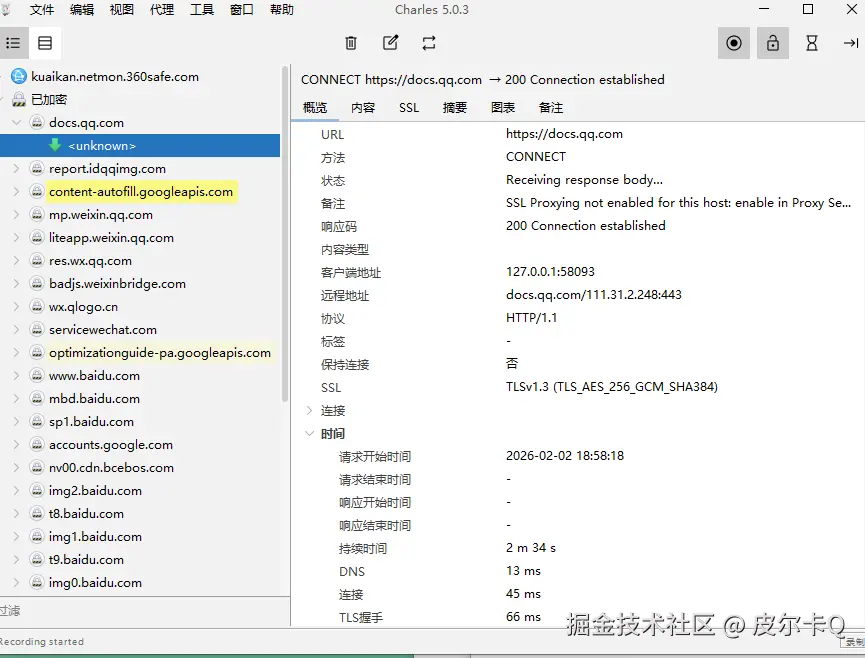
Task: Switch to the 摘要 tab
Action: [455, 108]
